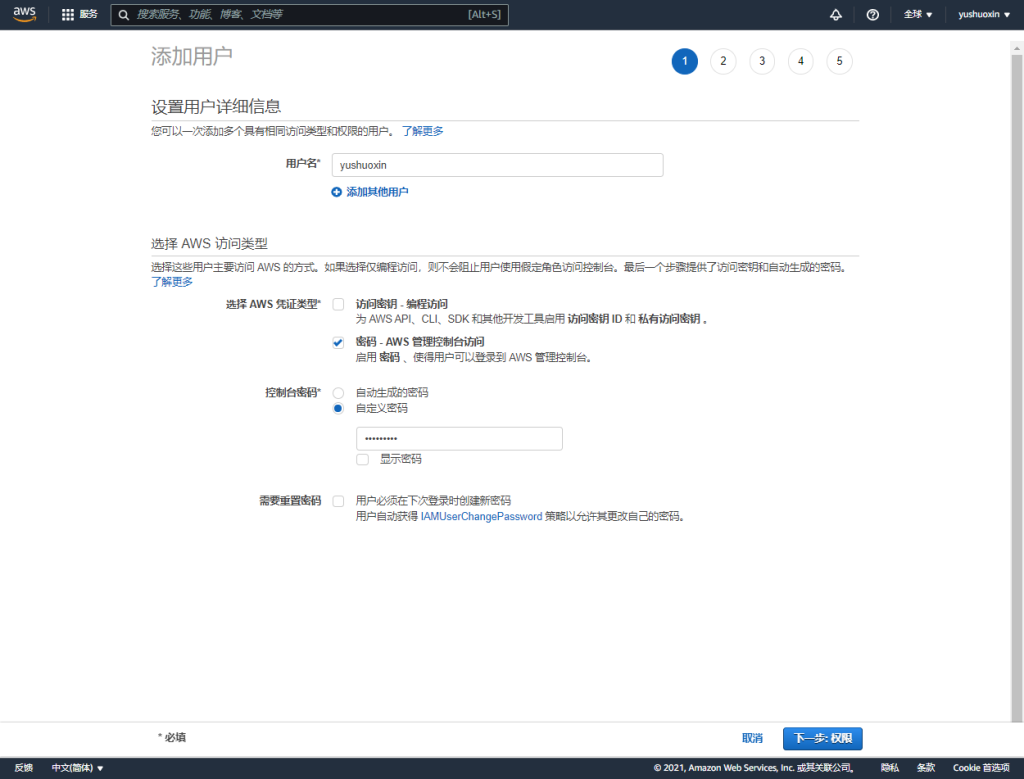Click the plus icon to add another user
This screenshot has height=779, width=1024.
tap(337, 192)
